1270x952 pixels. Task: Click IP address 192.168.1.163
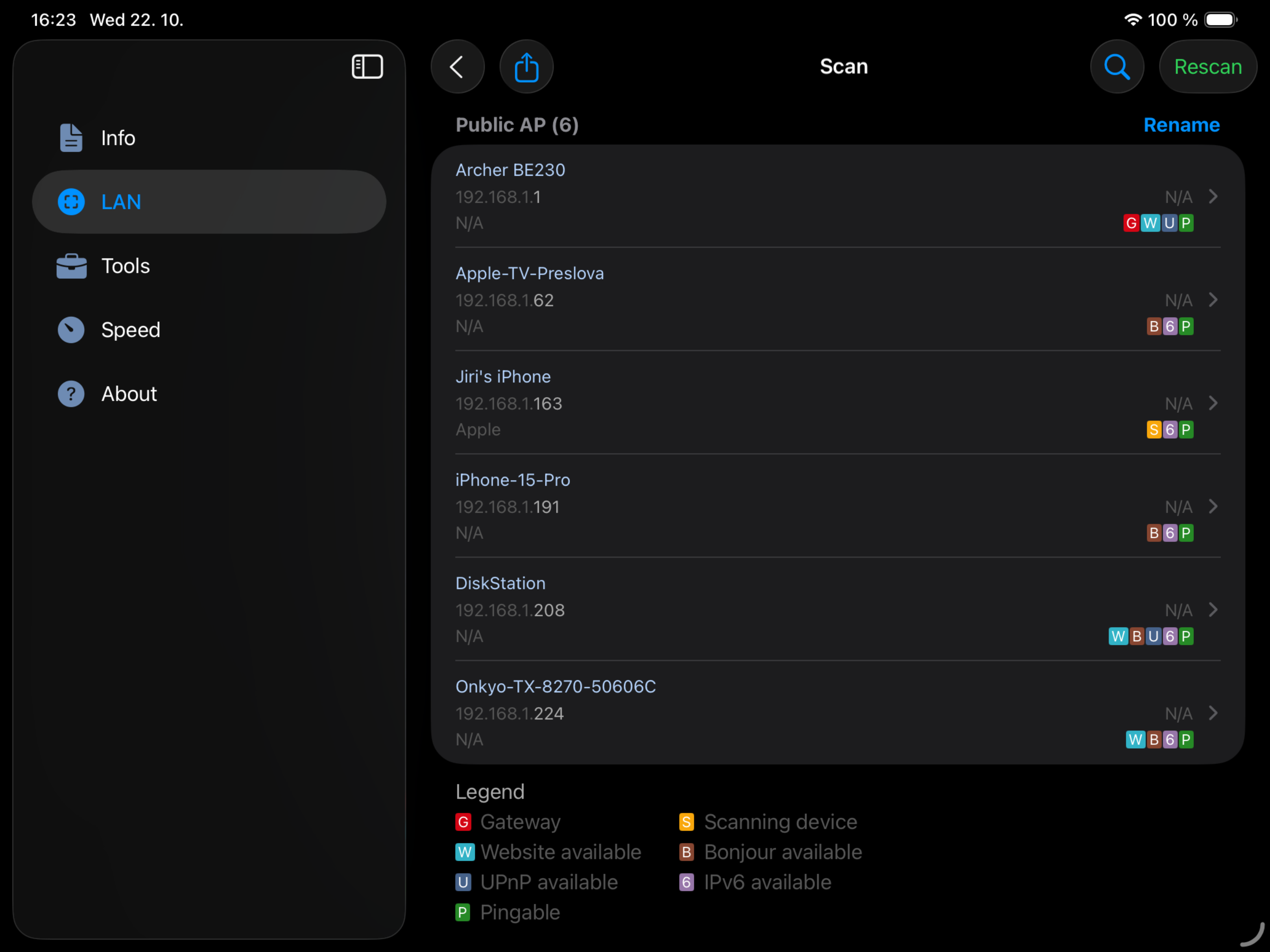[x=509, y=404]
